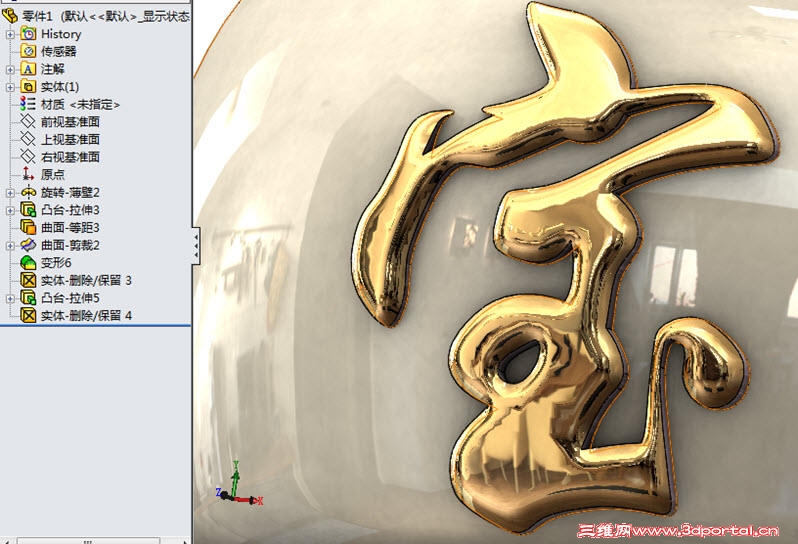Select the 材质 <未指定> text label

tap(80, 104)
